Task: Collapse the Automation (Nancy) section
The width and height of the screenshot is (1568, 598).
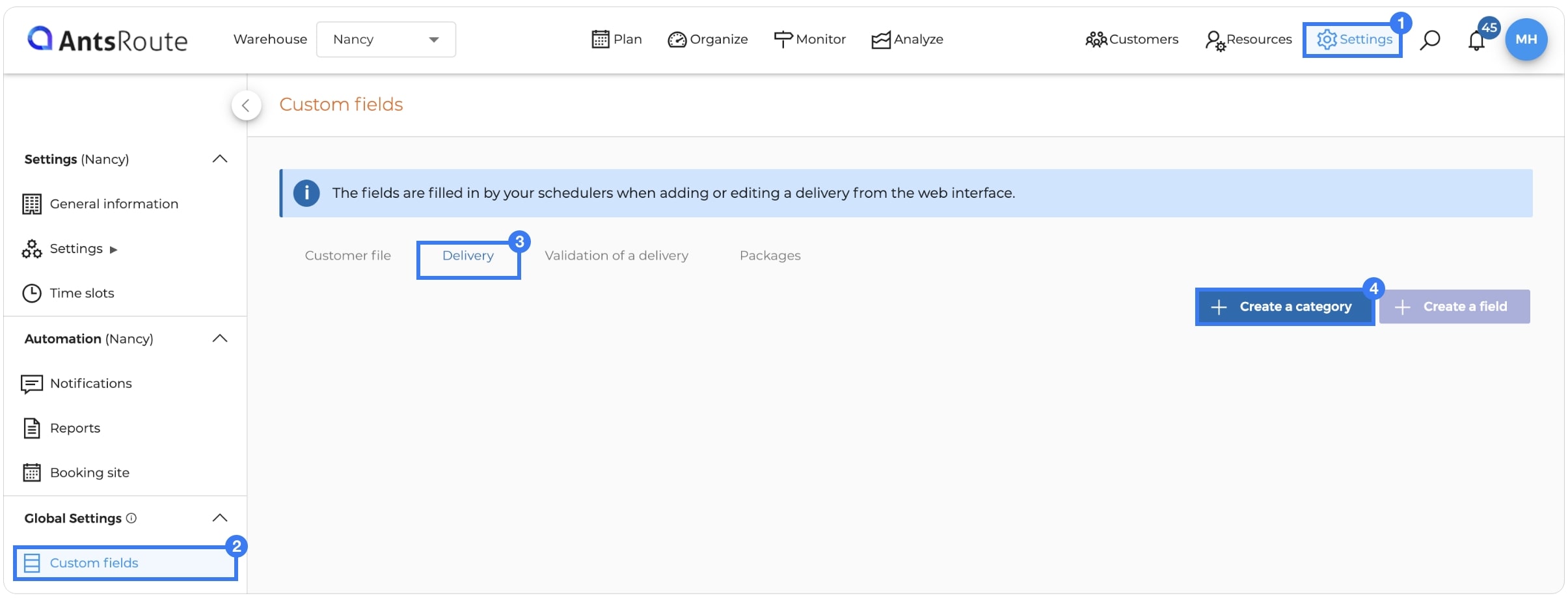Action: [x=220, y=339]
